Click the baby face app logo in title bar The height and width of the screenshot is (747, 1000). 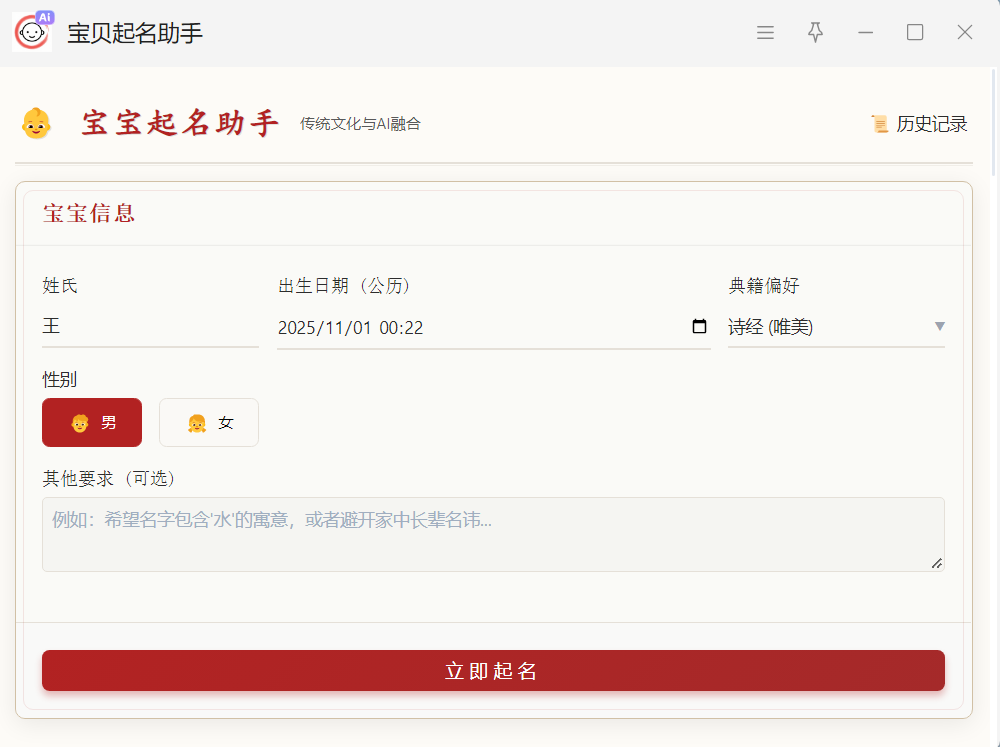[x=32, y=32]
